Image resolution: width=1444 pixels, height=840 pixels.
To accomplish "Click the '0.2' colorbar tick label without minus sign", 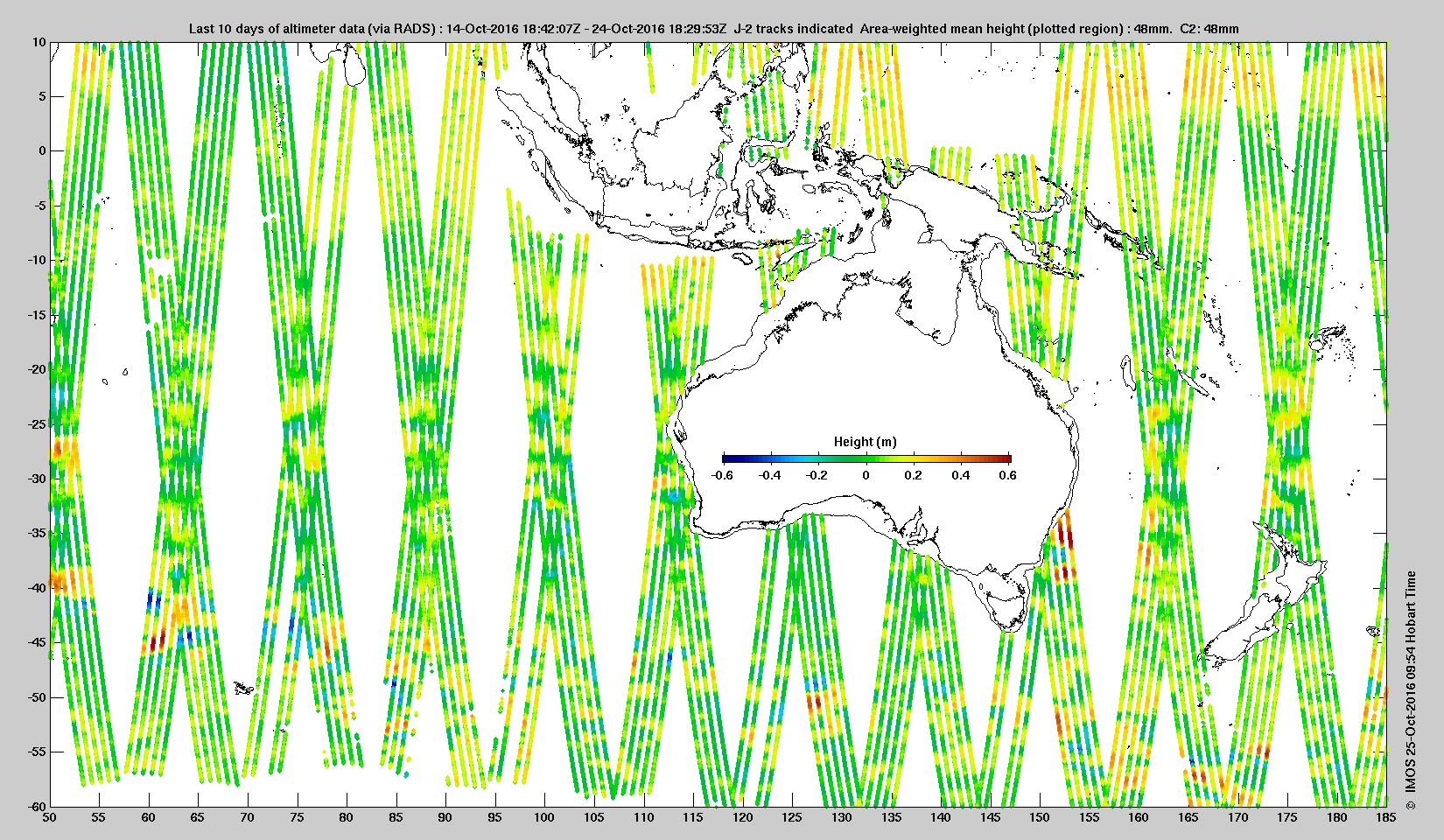I will (x=913, y=475).
